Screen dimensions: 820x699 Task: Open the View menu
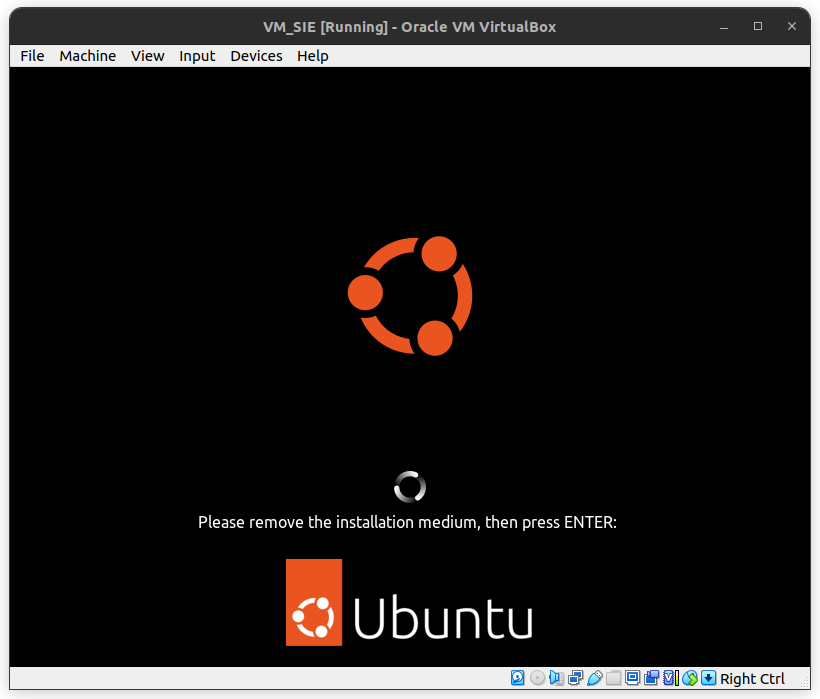(147, 56)
